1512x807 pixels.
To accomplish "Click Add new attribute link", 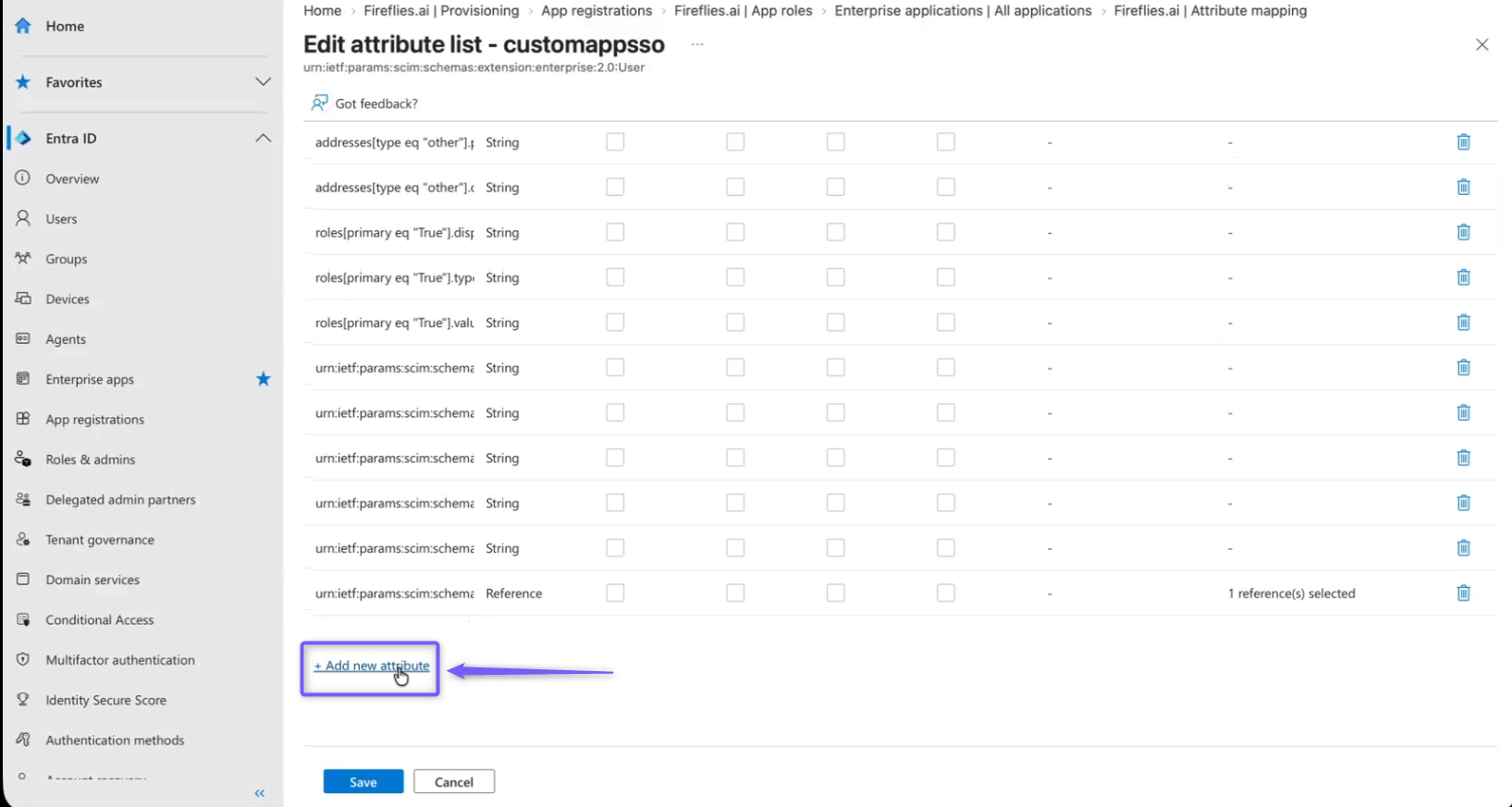I will pyautogui.click(x=372, y=666).
